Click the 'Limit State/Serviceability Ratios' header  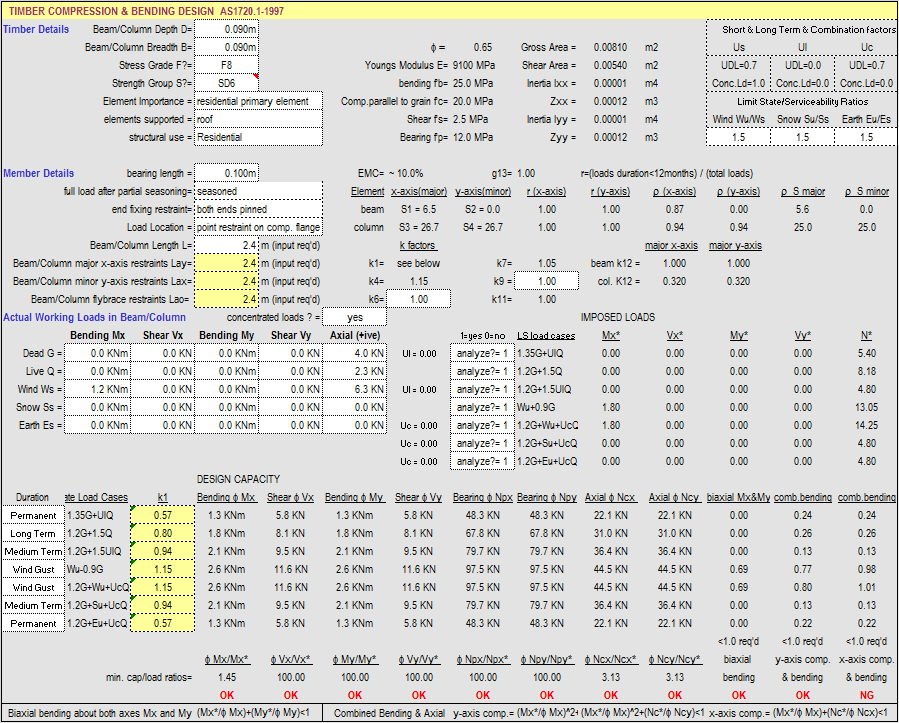pyautogui.click(x=803, y=101)
